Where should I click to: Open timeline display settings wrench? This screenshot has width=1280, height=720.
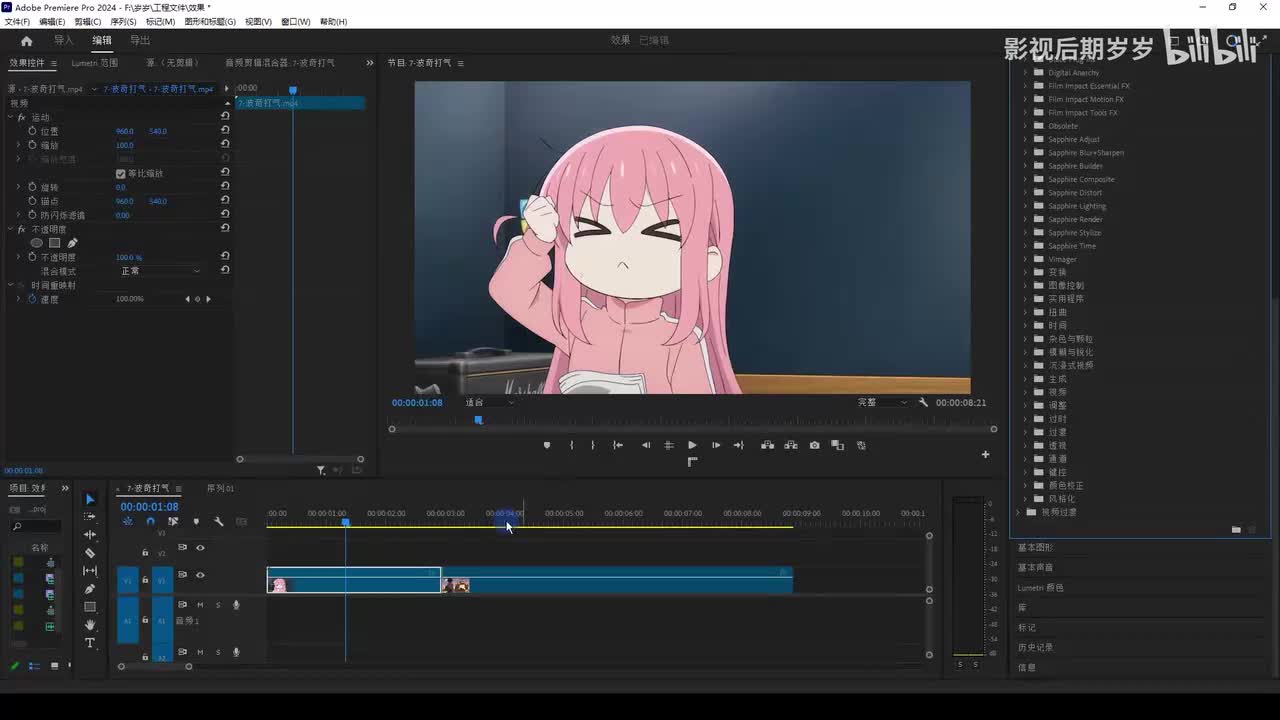point(219,521)
